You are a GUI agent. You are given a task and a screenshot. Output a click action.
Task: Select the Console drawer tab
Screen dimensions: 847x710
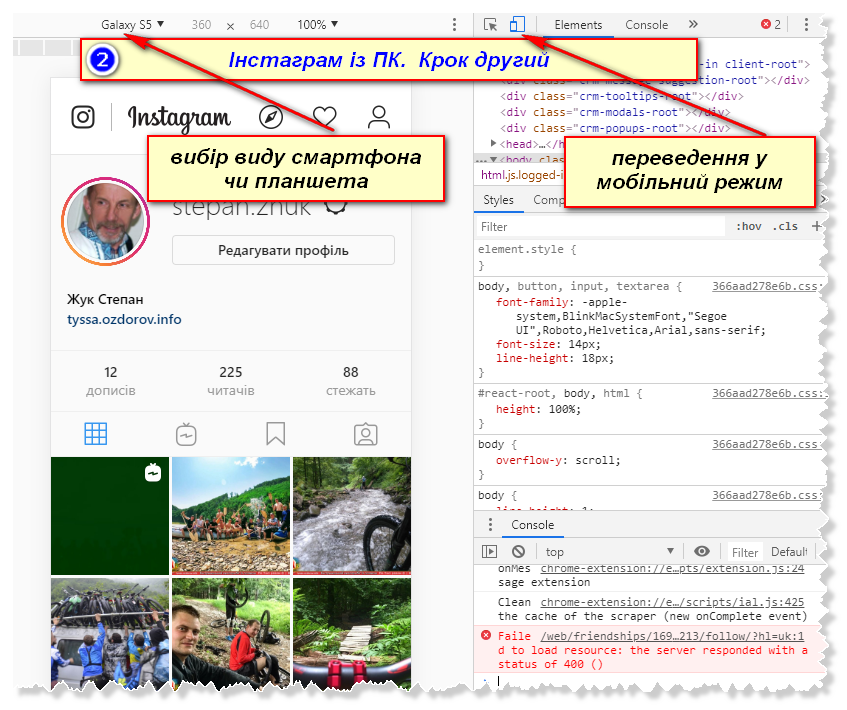coord(533,525)
